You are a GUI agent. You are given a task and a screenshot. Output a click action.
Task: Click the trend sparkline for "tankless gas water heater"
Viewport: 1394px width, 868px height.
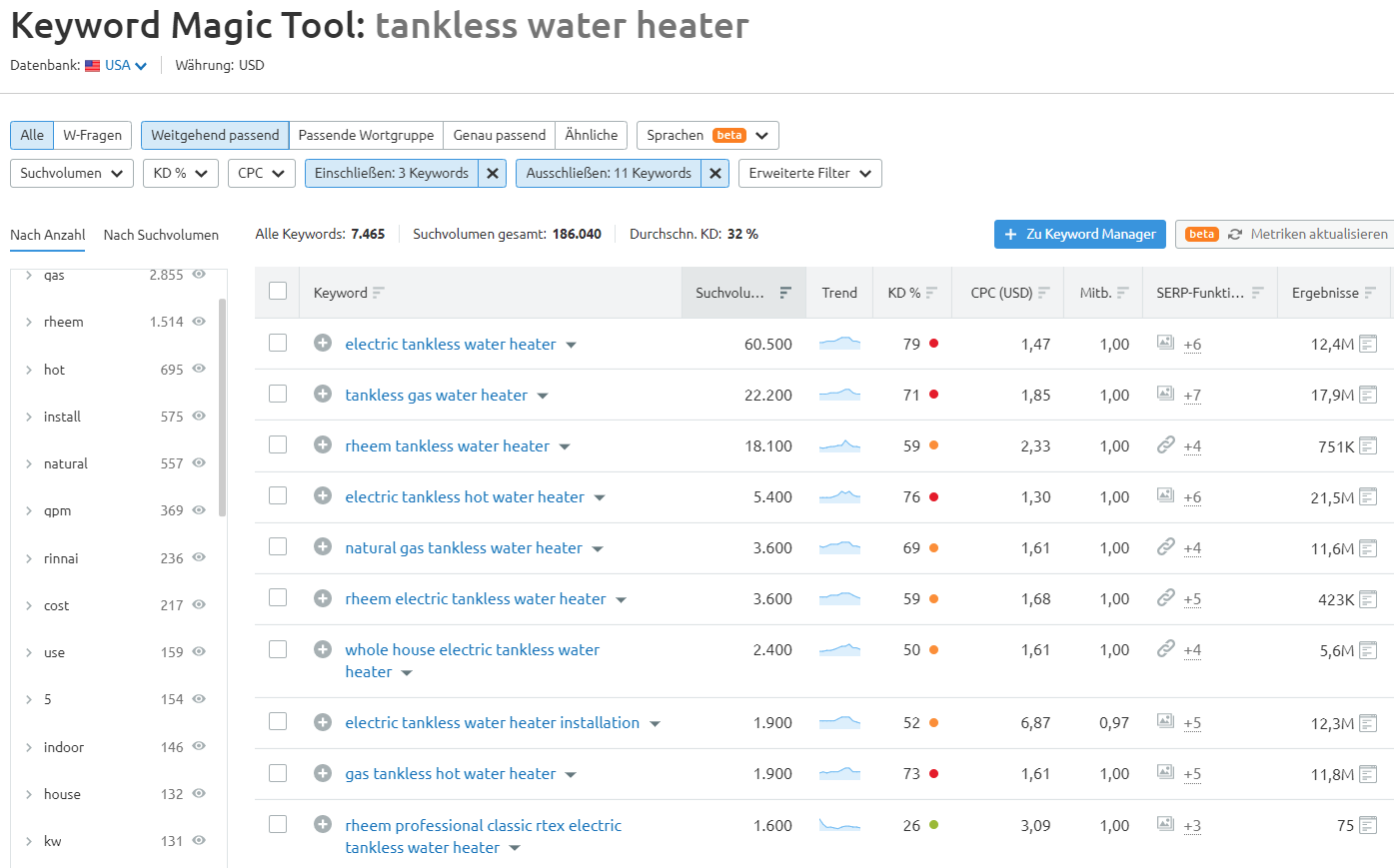point(839,394)
